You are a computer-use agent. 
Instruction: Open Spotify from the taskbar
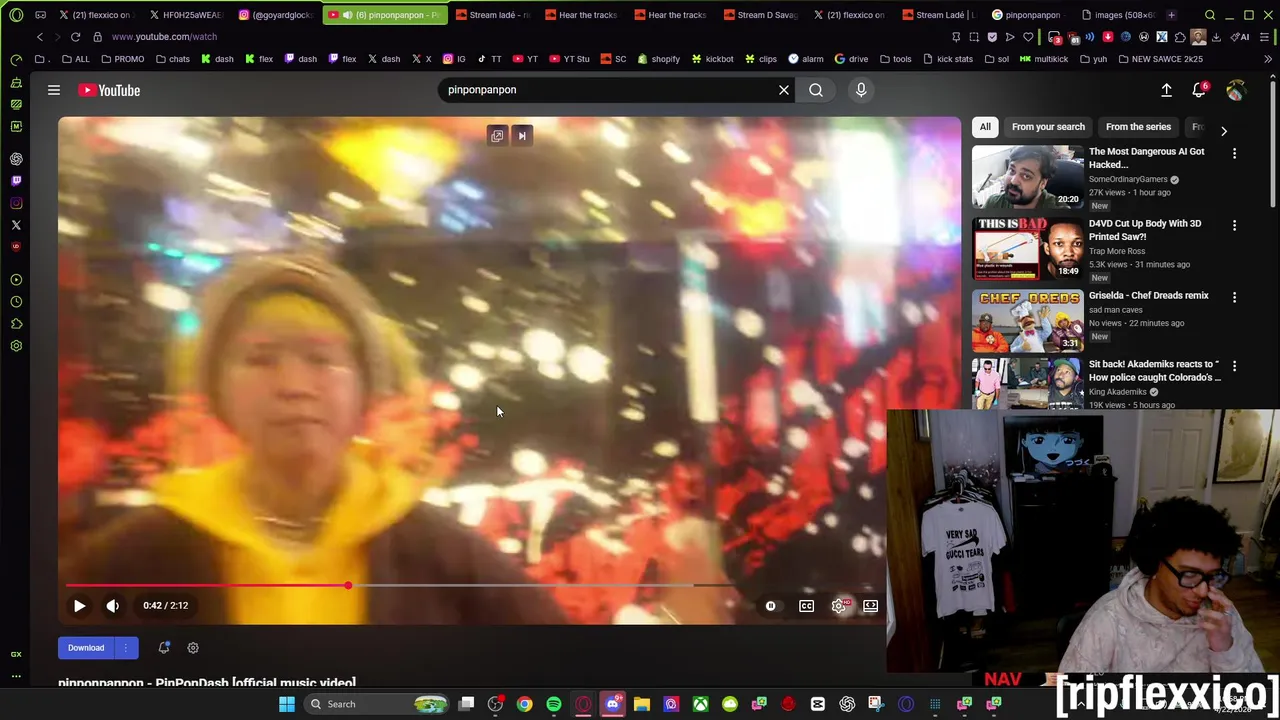tap(554, 704)
